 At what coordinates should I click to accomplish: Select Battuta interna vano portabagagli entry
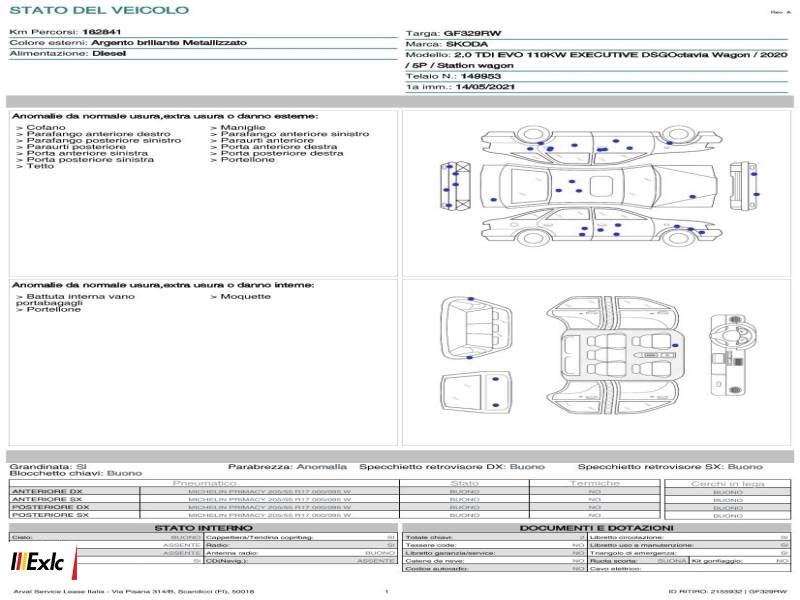(x=76, y=299)
